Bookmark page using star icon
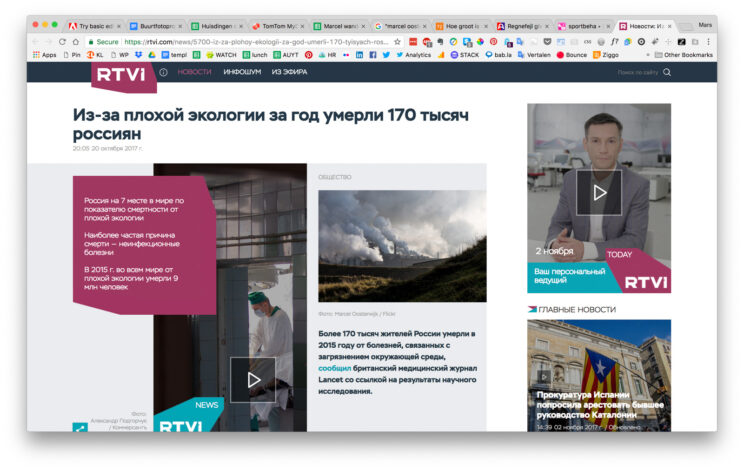744x470 pixels. point(397,42)
